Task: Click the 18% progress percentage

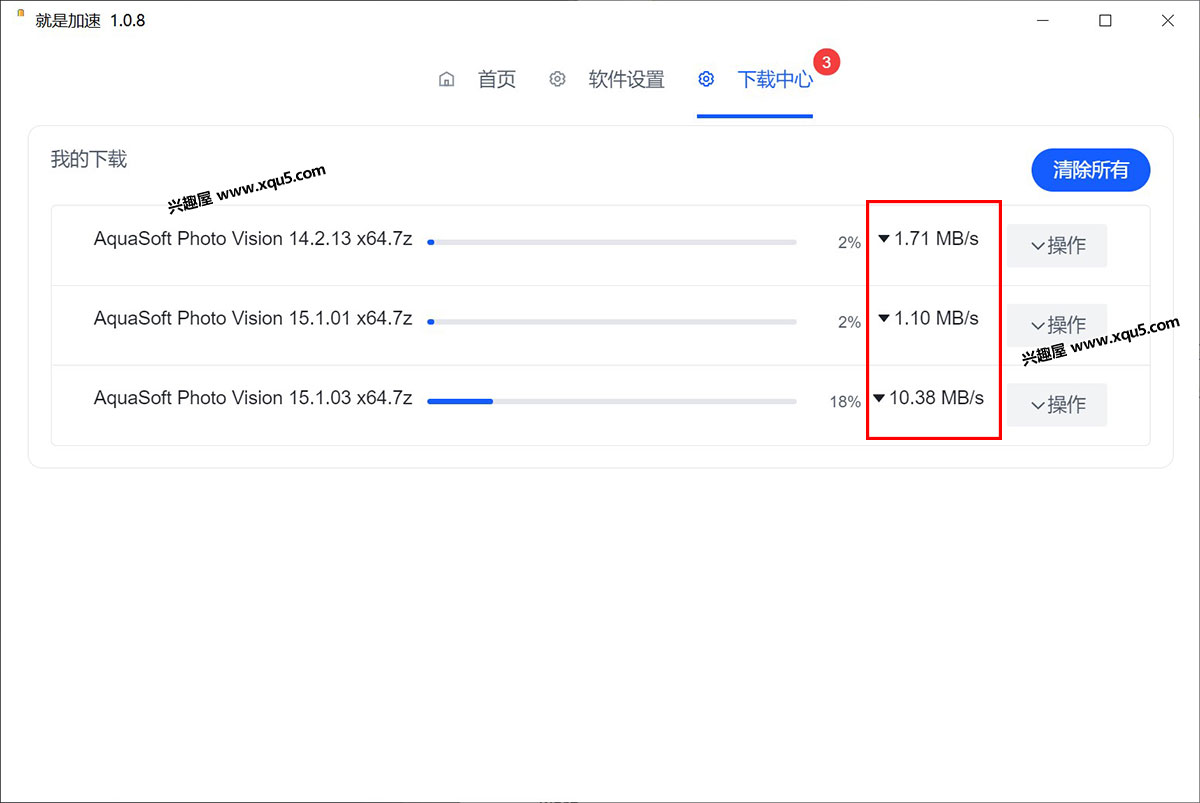Action: [845, 402]
